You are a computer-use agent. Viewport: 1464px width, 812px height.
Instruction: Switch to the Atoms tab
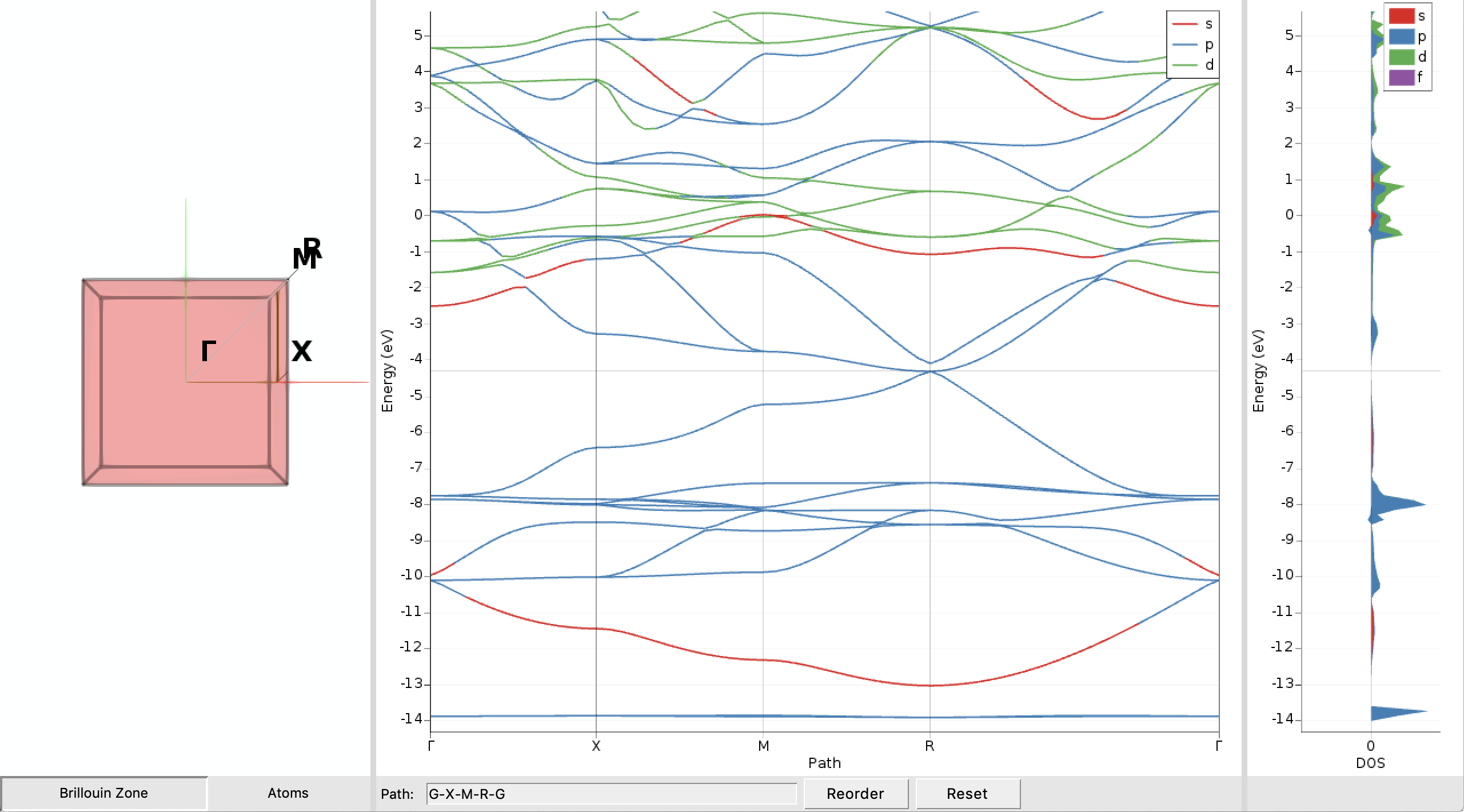289,793
